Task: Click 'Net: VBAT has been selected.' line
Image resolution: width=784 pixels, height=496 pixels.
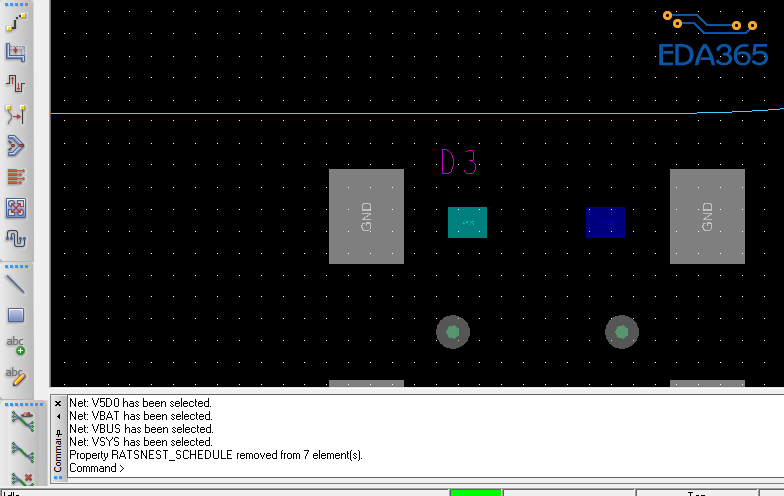Action: click(141, 416)
